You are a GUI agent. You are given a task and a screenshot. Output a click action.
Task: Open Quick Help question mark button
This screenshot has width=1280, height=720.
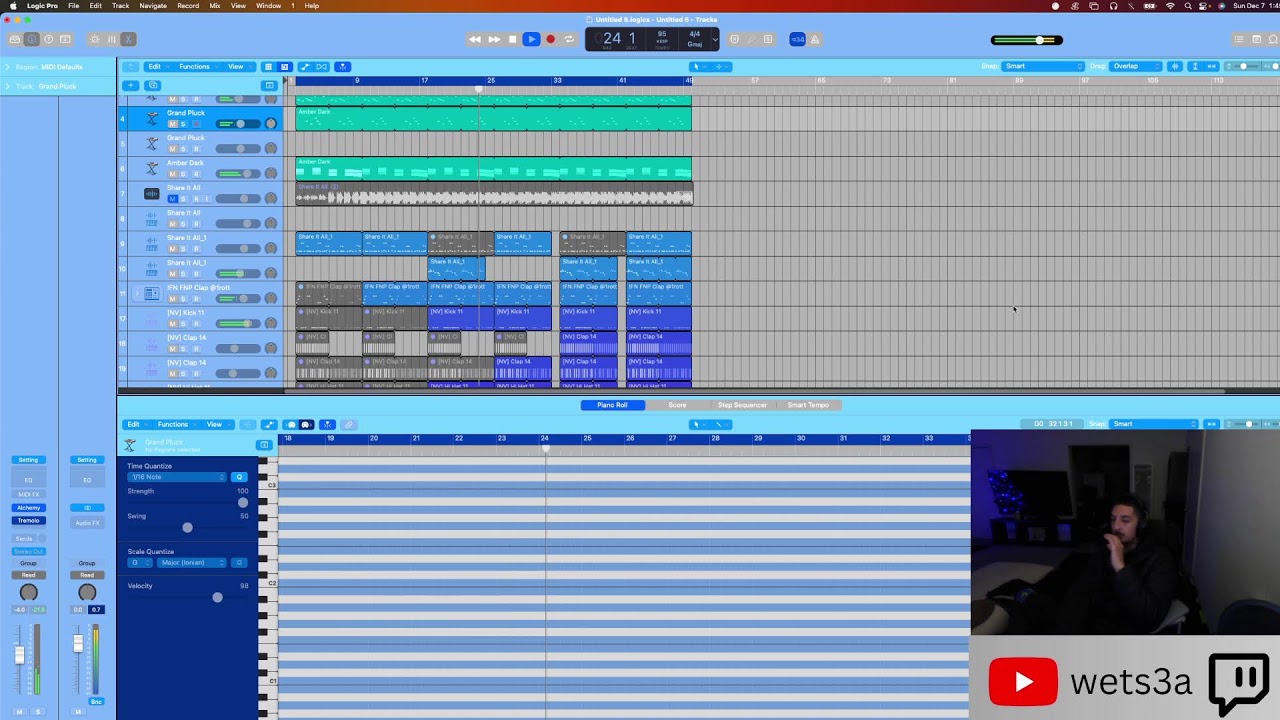pos(48,40)
